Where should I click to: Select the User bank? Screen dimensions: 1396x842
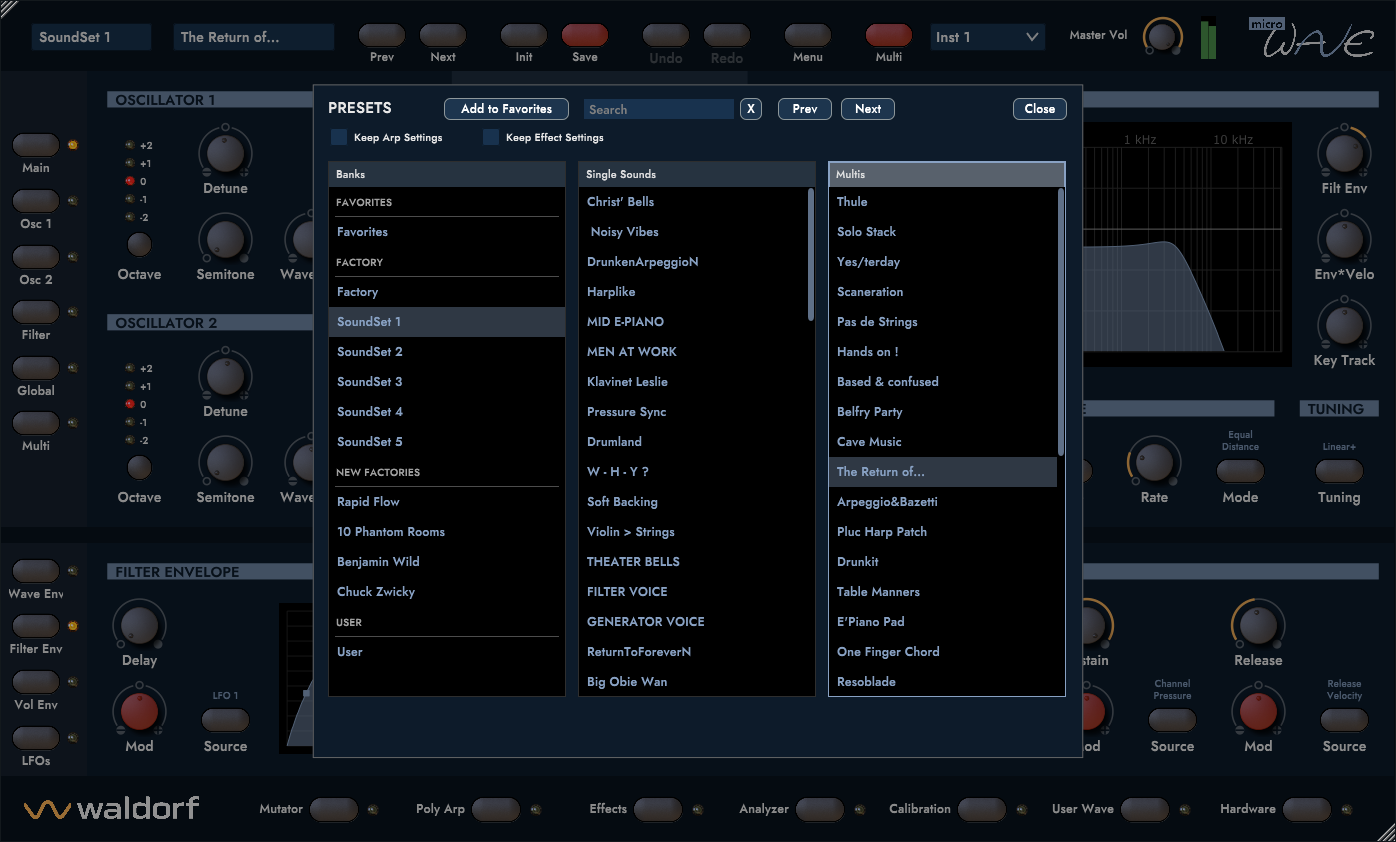tap(447, 652)
